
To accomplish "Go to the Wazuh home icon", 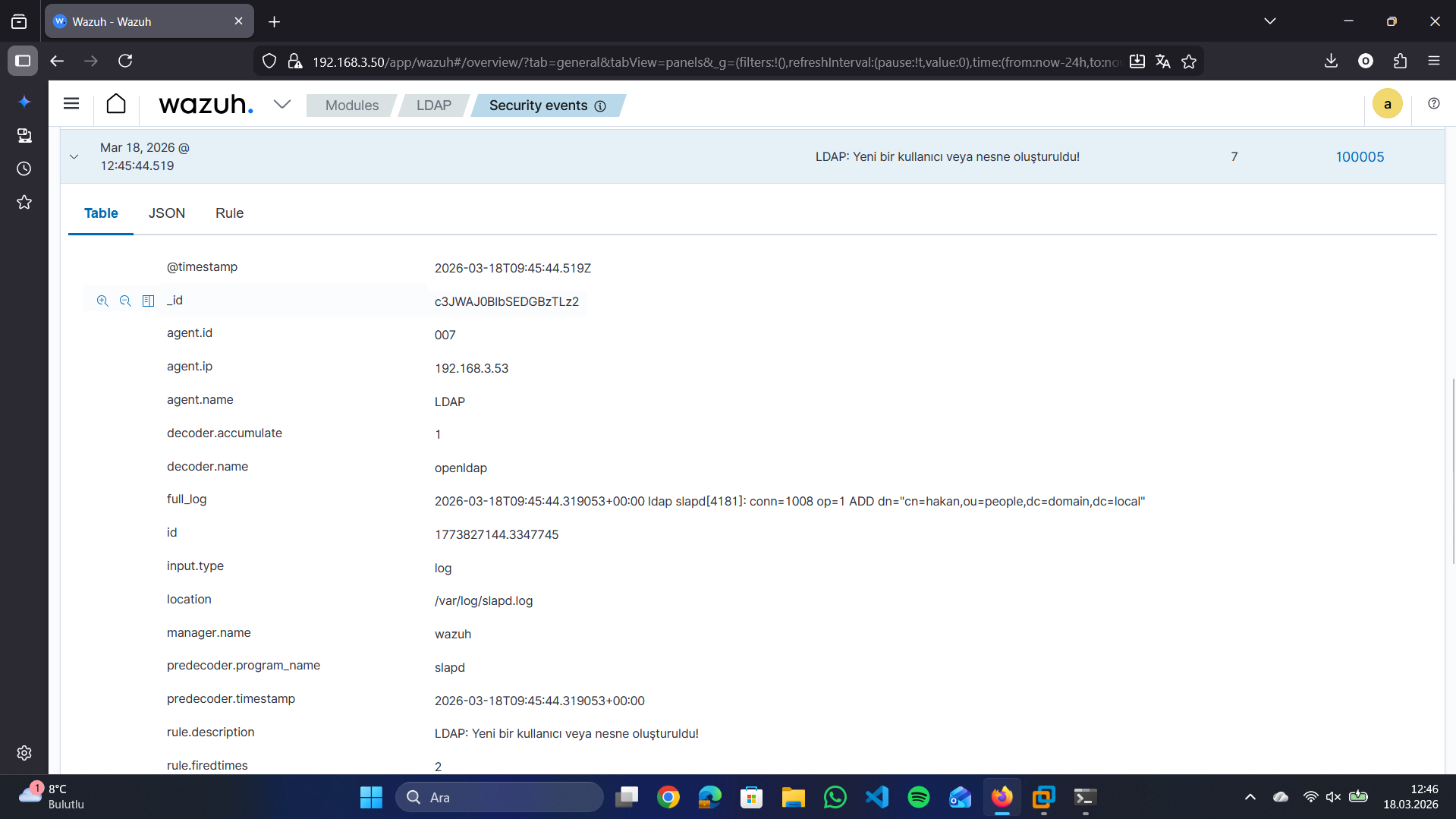I will click(116, 104).
